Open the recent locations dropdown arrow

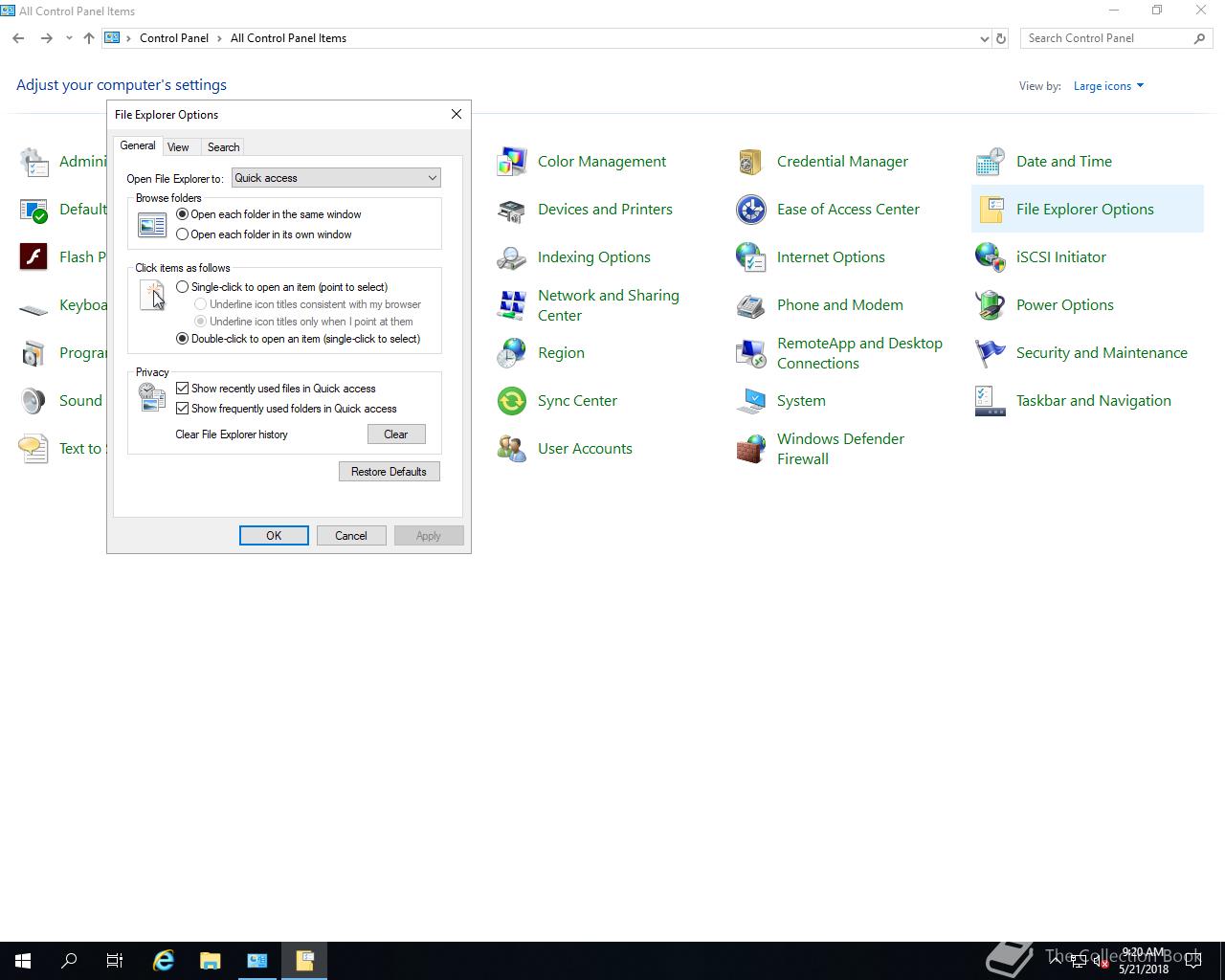(69, 38)
